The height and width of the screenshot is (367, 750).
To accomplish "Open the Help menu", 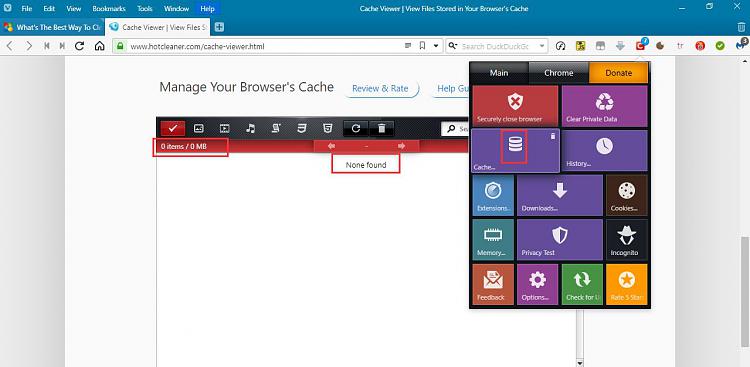I will click(x=208, y=9).
